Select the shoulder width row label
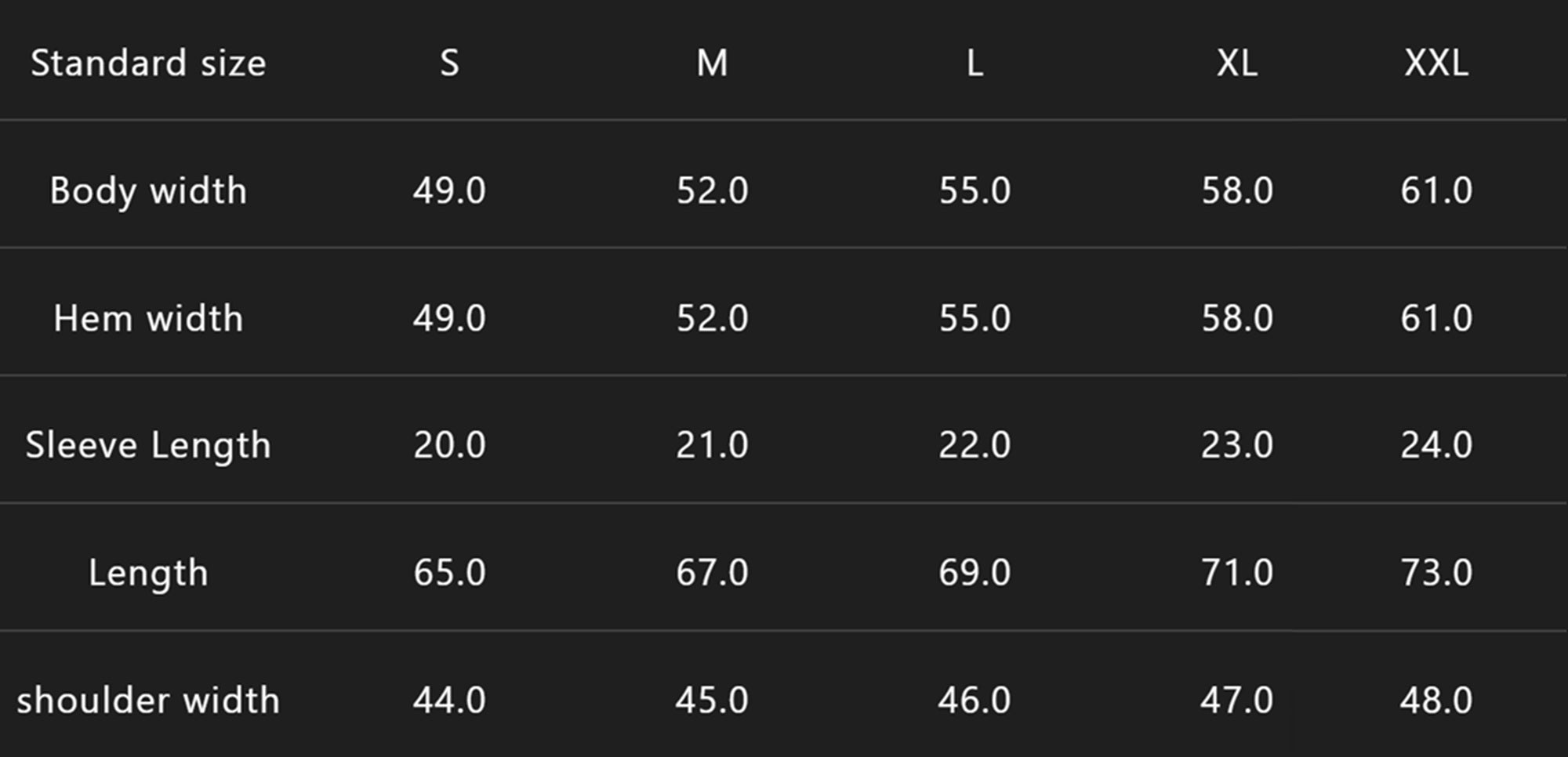The image size is (1568, 757). pos(148,700)
